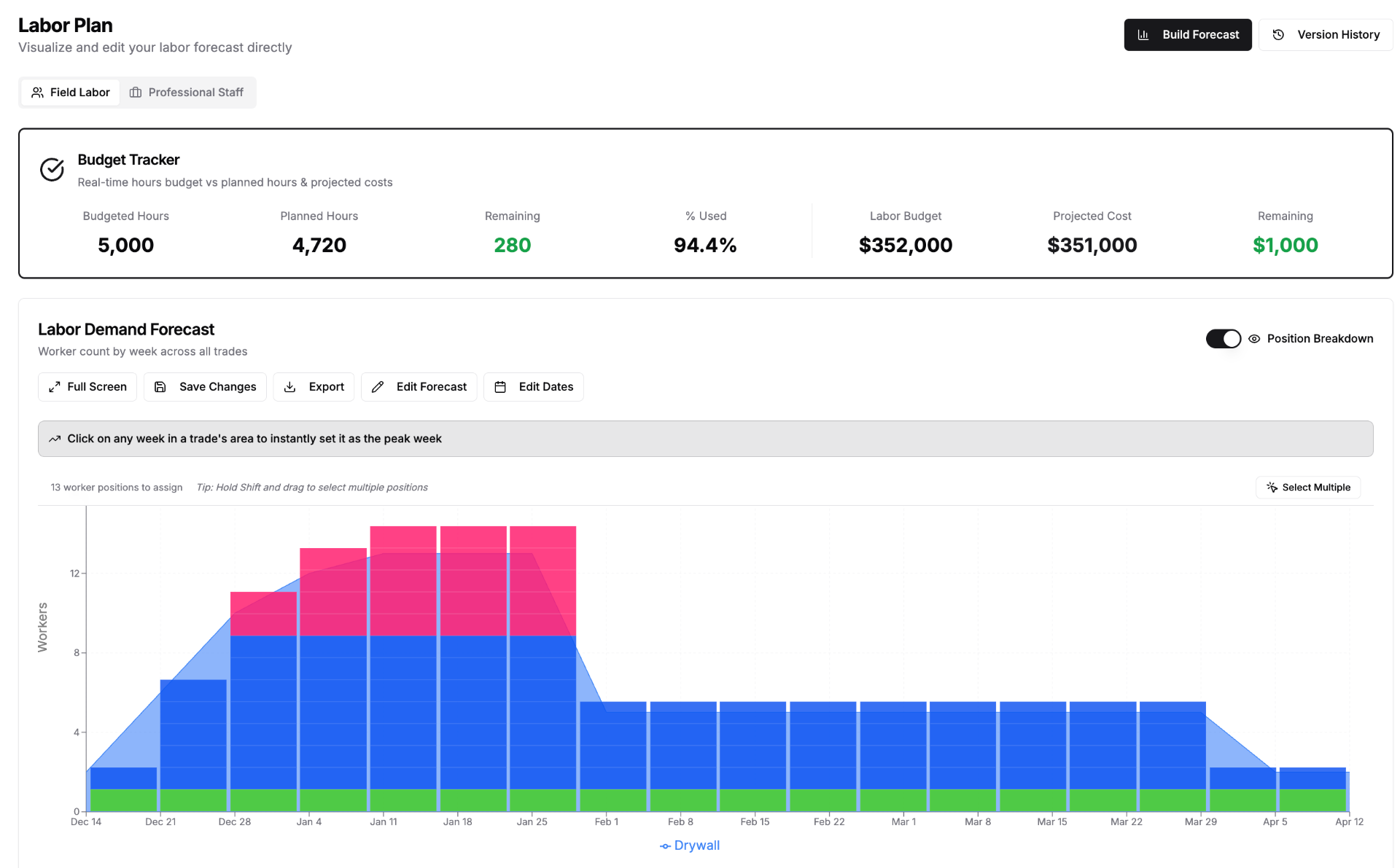Click the eye icon beside Position Breakdown

pyautogui.click(x=1254, y=339)
